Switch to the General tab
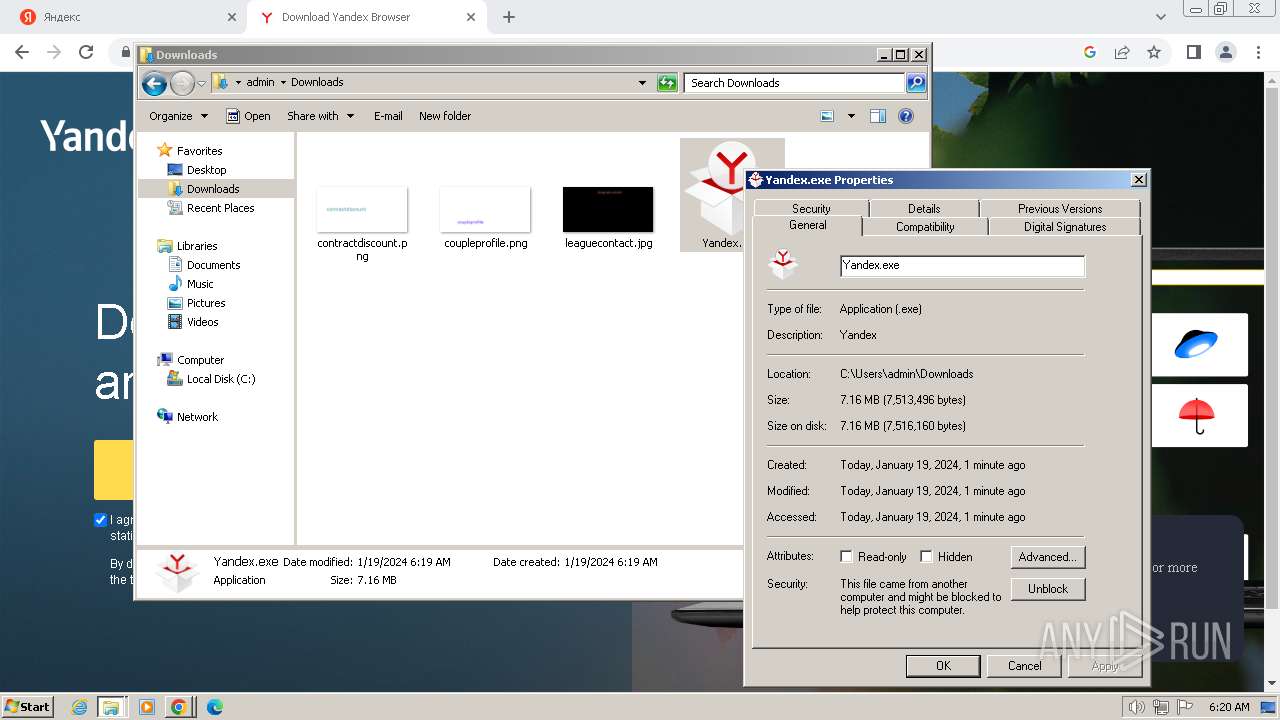The height and width of the screenshot is (720, 1280). click(807, 225)
